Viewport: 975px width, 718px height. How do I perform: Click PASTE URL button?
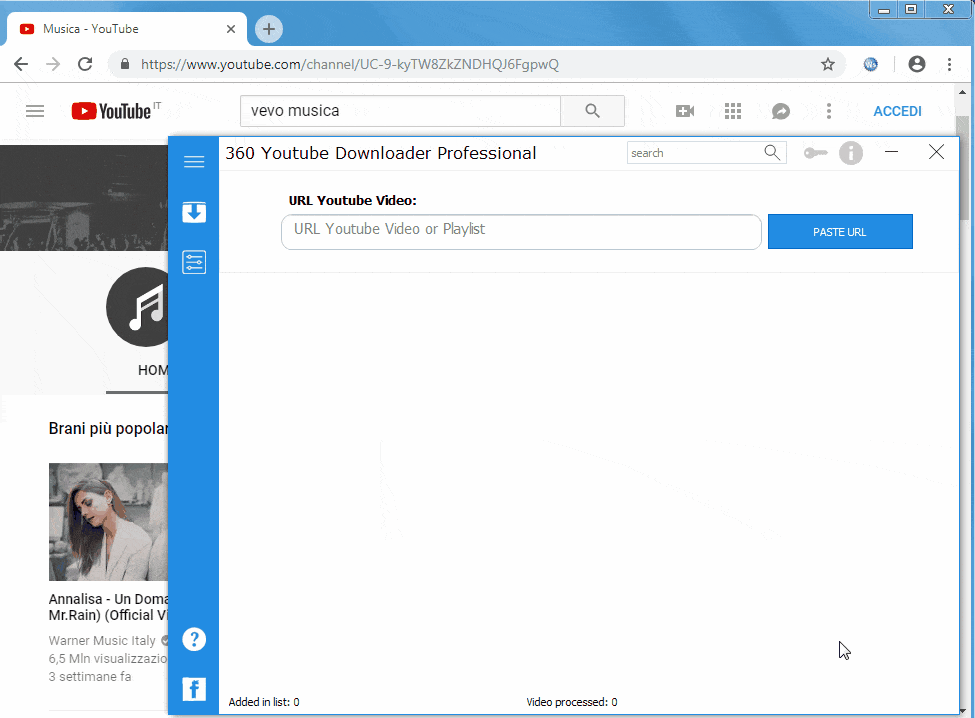pyautogui.click(x=840, y=232)
